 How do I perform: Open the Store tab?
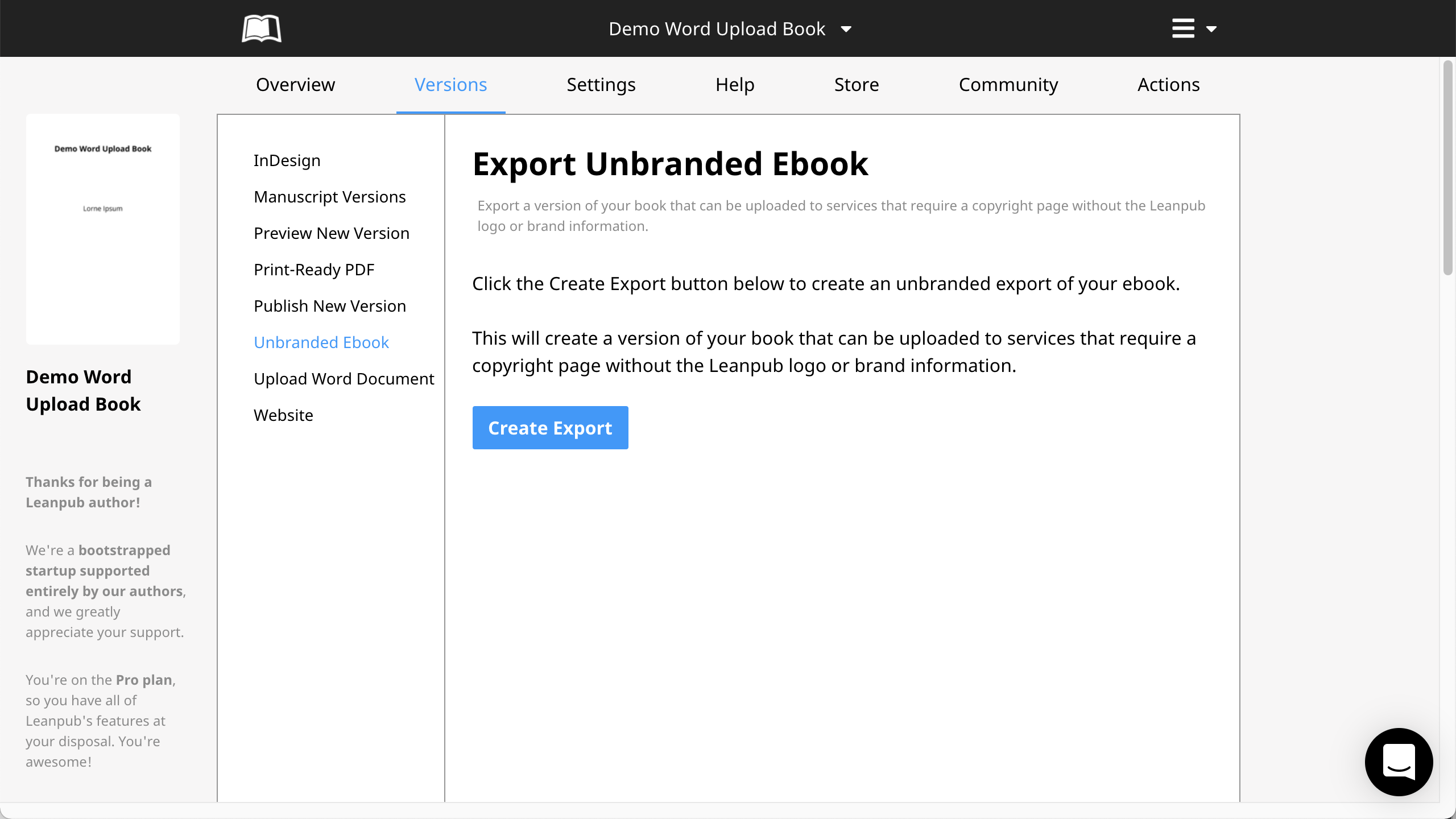coord(856,85)
